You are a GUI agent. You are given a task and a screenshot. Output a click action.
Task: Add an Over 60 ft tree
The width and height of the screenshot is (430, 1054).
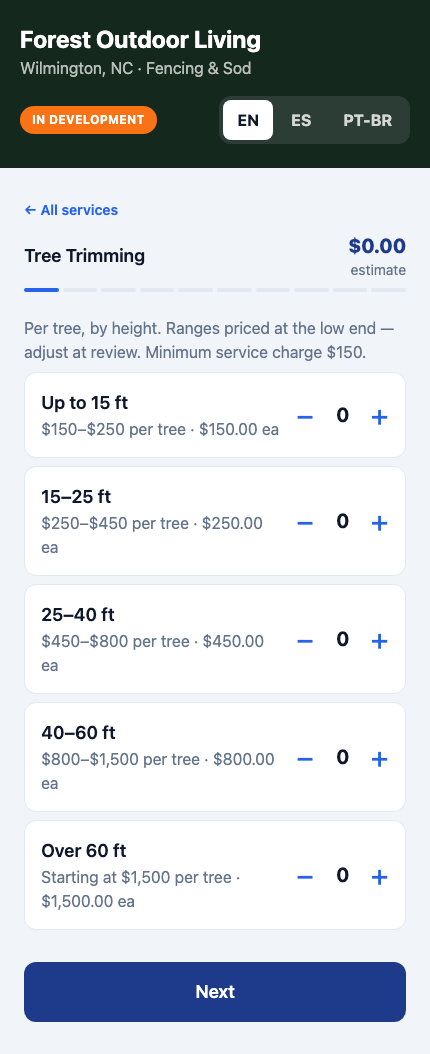(x=380, y=877)
